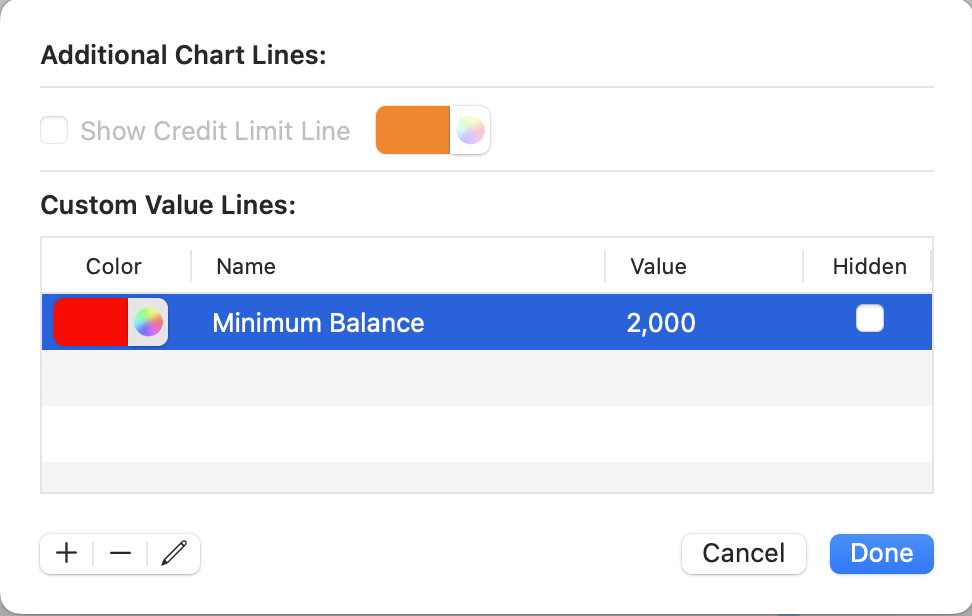
Task: Open color wheel in Minimum Balance row
Action: pos(148,322)
